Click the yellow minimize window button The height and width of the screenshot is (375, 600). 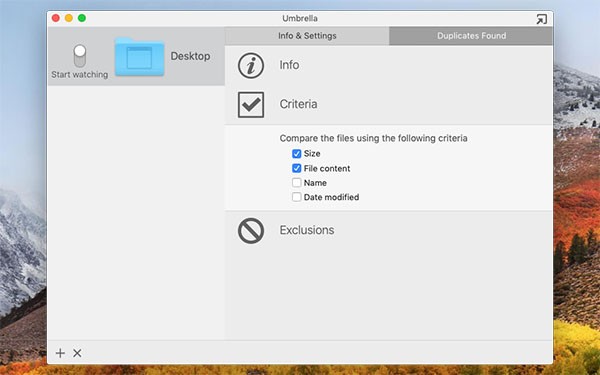69,18
